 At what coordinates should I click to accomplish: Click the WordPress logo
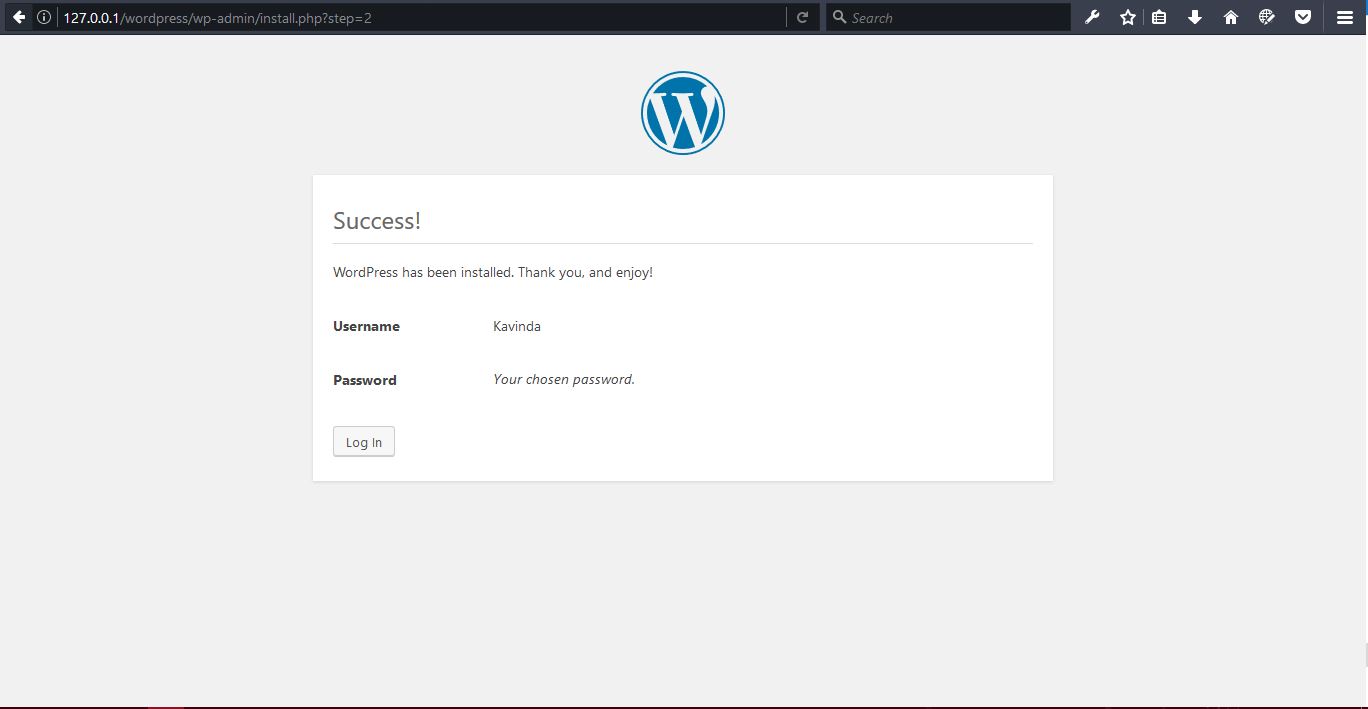[683, 113]
